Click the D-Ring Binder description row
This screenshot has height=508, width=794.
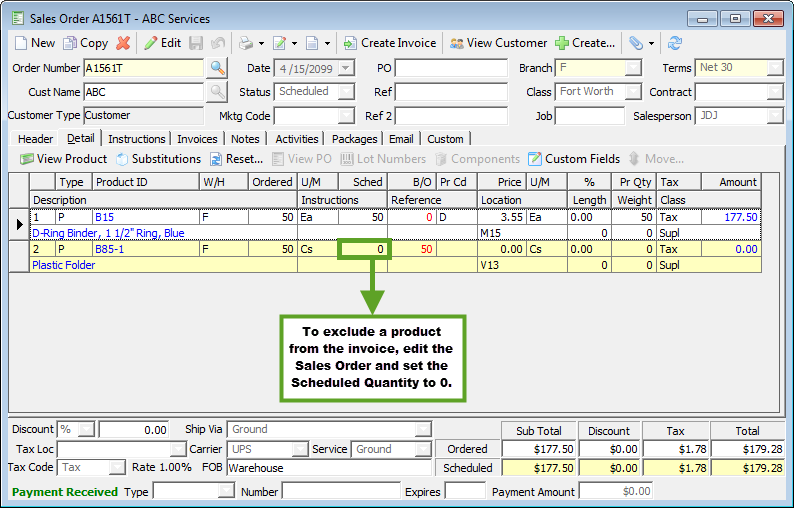click(x=164, y=233)
